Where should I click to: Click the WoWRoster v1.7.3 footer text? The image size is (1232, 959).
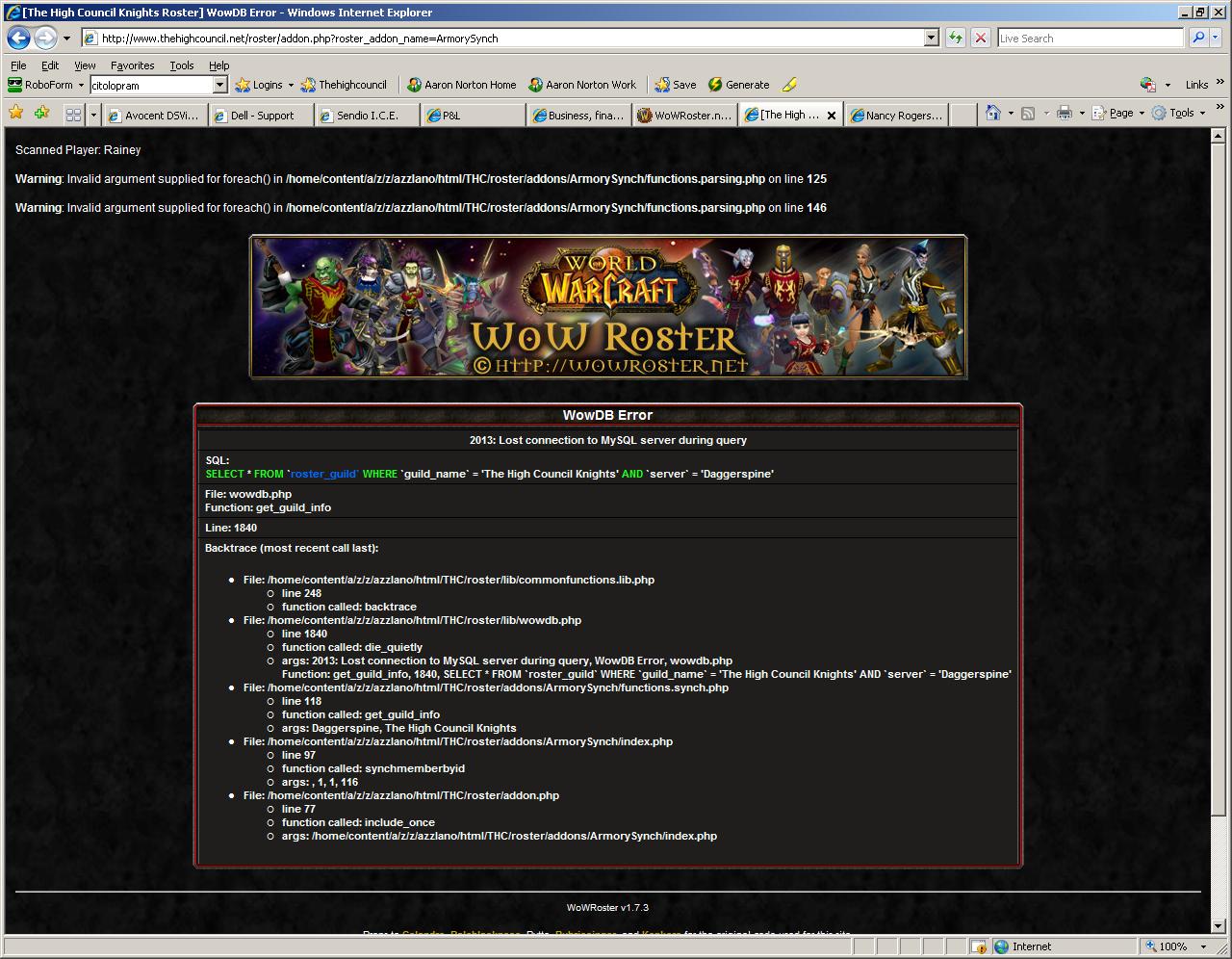click(x=607, y=908)
